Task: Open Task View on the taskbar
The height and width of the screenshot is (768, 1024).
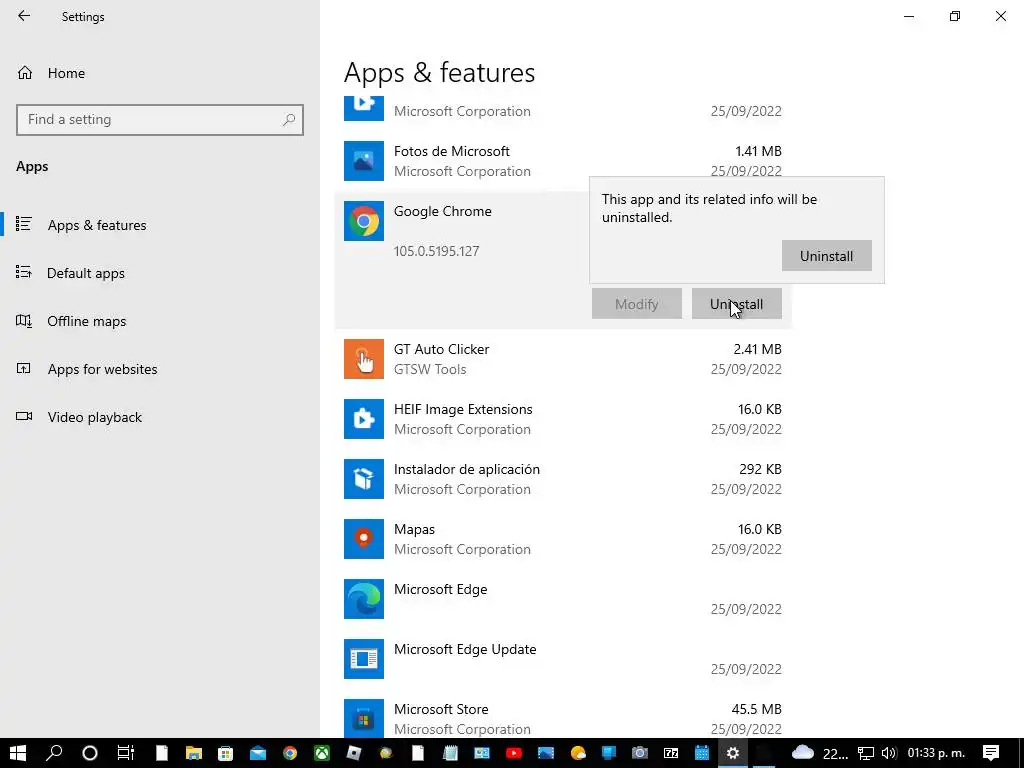Action: [125, 753]
